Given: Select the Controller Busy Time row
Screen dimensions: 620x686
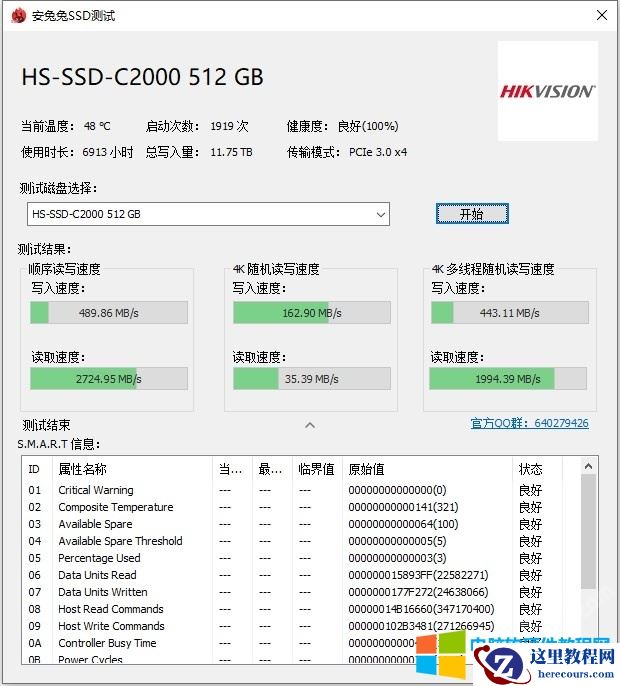Looking at the screenshot, I should (x=301, y=643).
